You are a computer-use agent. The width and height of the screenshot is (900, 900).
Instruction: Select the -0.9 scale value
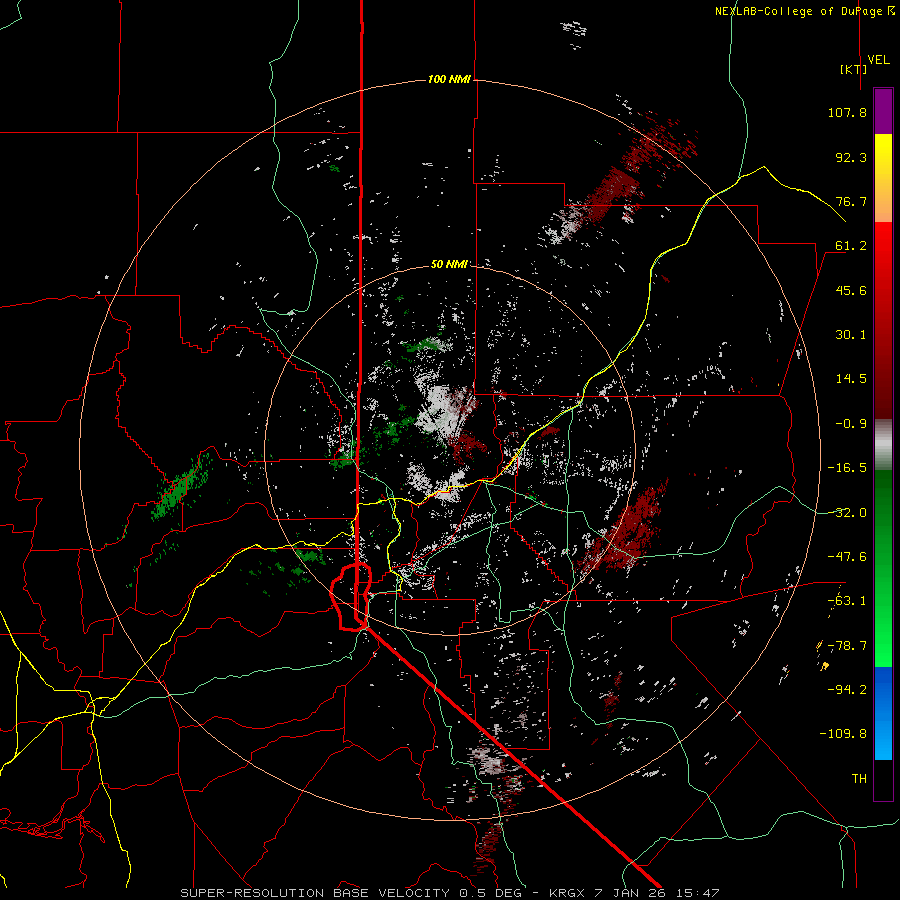[851, 424]
